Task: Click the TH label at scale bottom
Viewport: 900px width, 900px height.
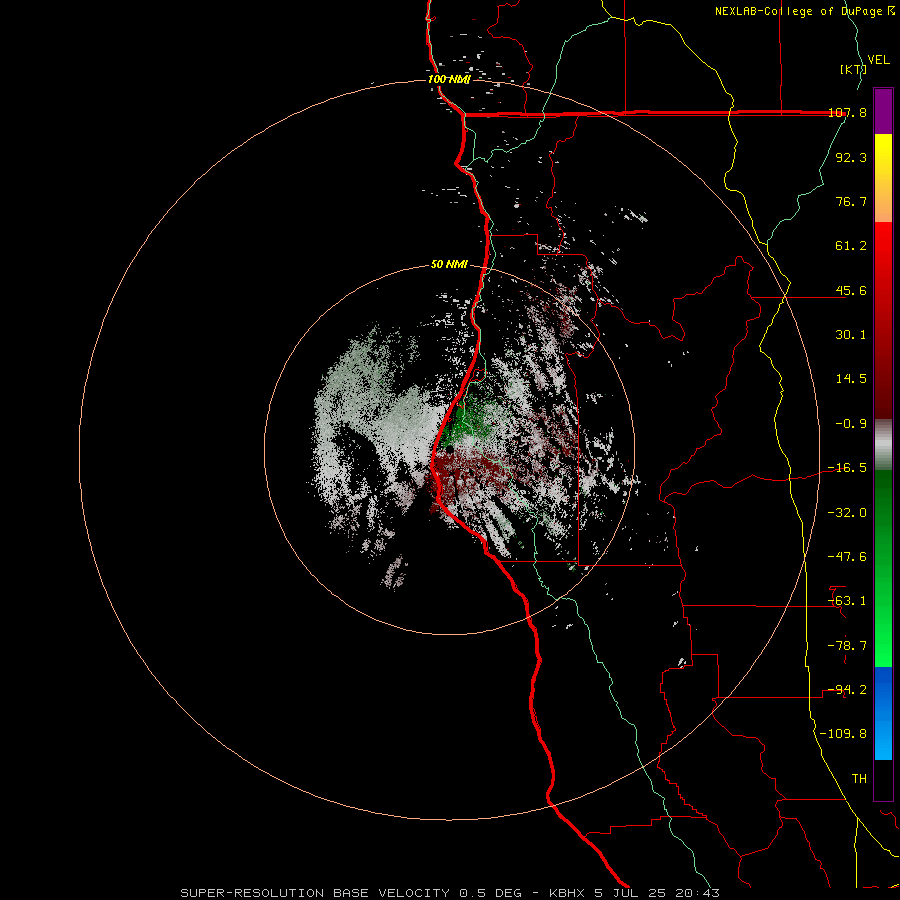Action: pyautogui.click(x=859, y=779)
